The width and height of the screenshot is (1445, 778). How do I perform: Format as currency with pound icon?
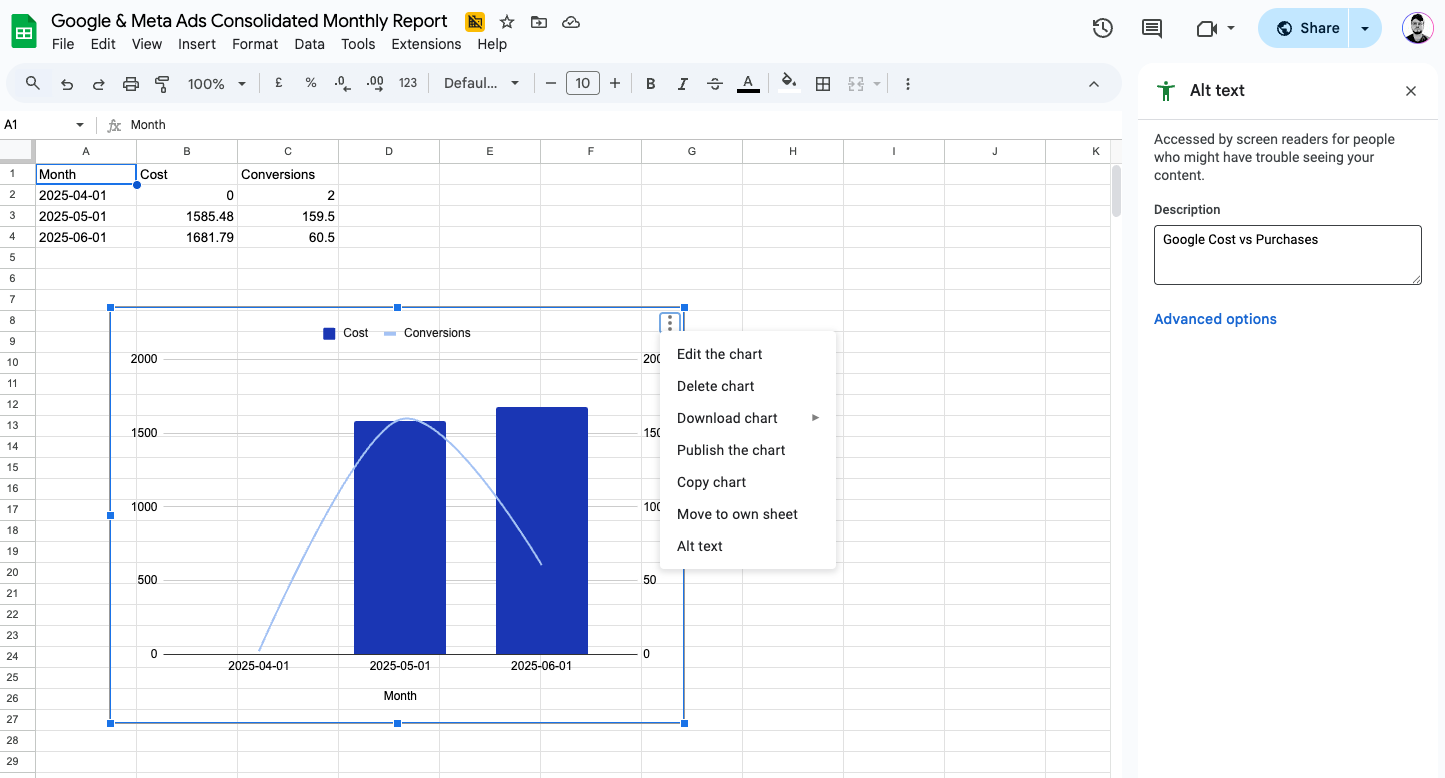click(279, 84)
